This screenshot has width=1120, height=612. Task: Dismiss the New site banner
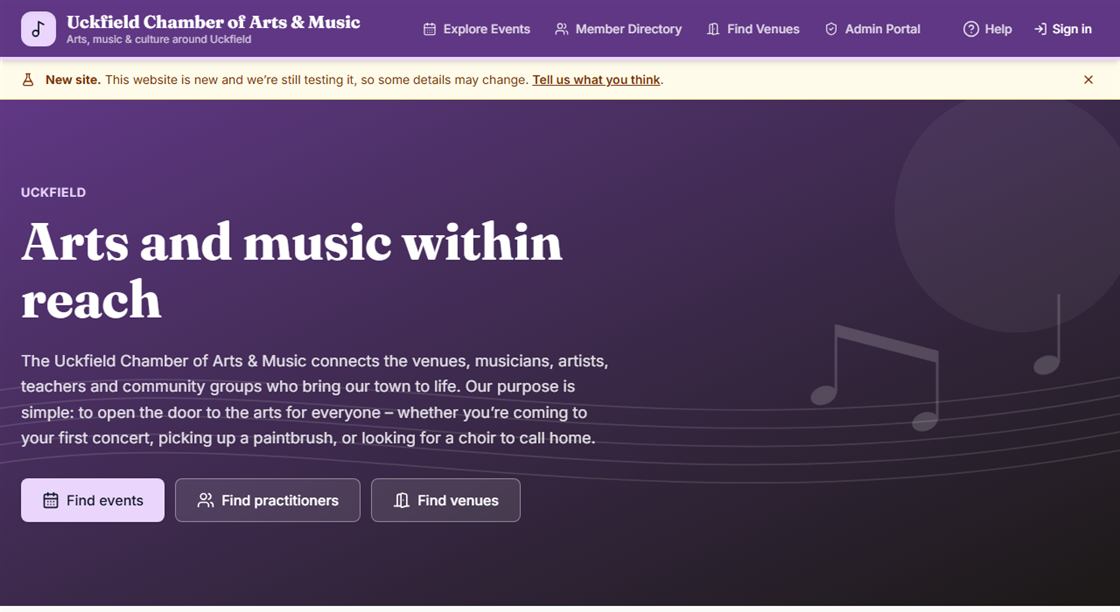tap(1088, 80)
